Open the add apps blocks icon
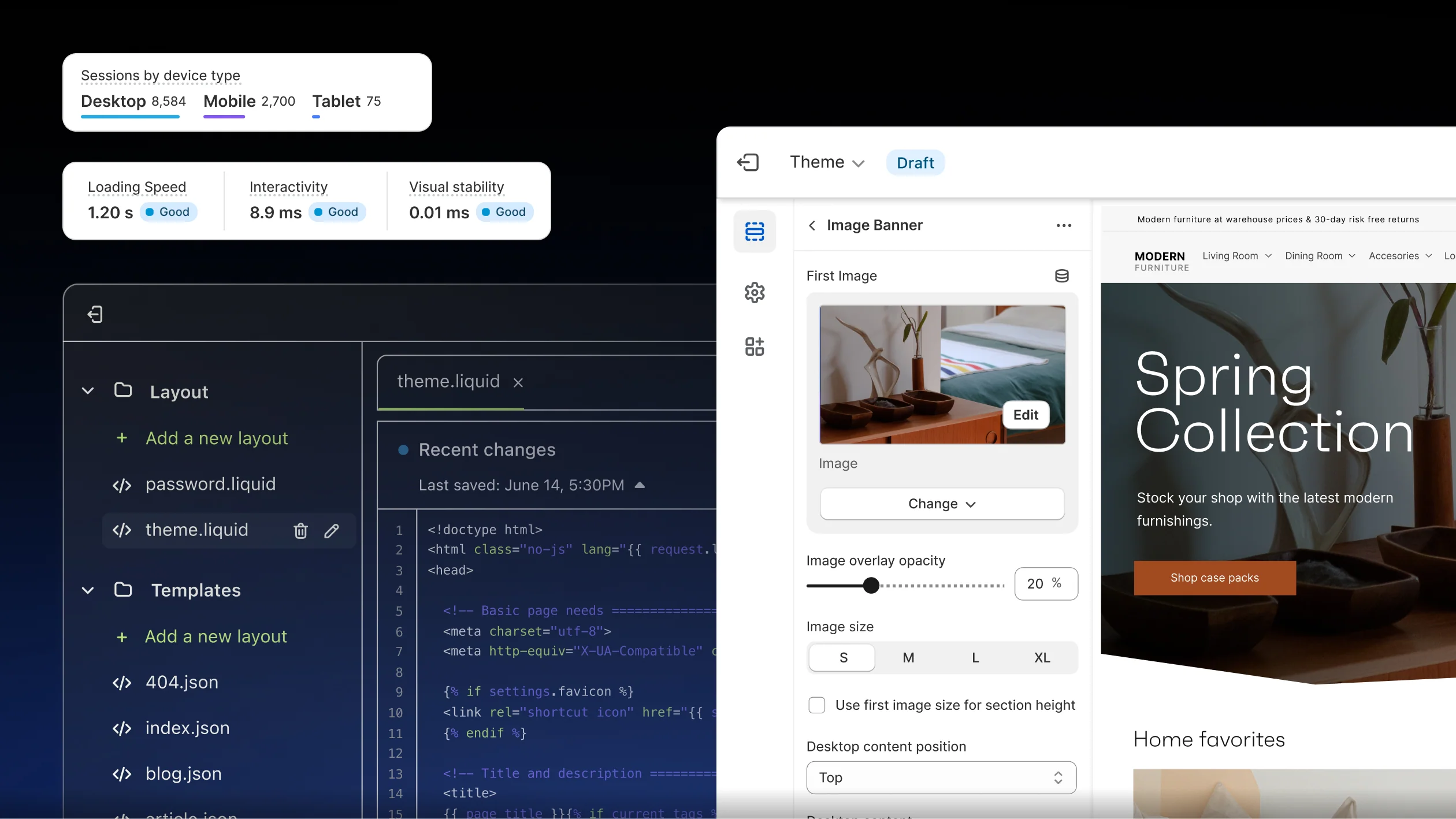The width and height of the screenshot is (1456, 819). pyautogui.click(x=755, y=347)
